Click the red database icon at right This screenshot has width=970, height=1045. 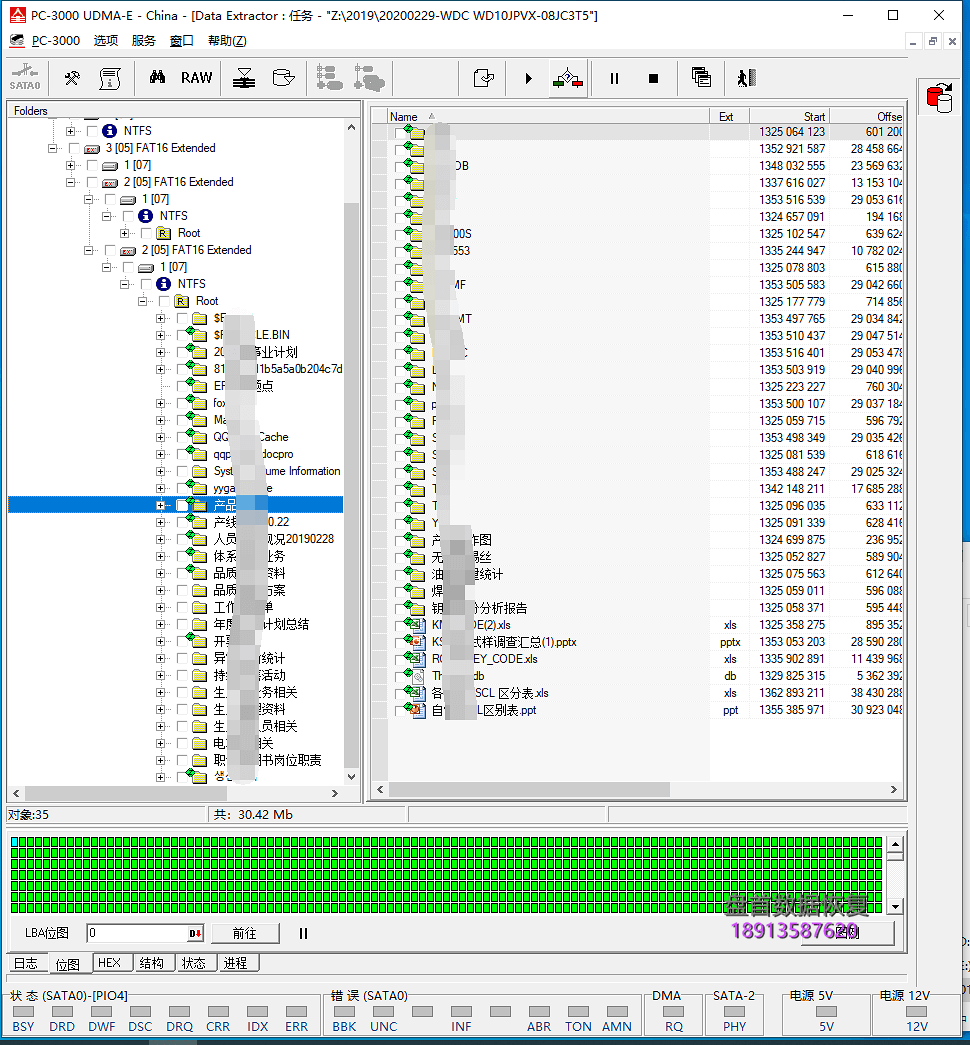point(939,98)
